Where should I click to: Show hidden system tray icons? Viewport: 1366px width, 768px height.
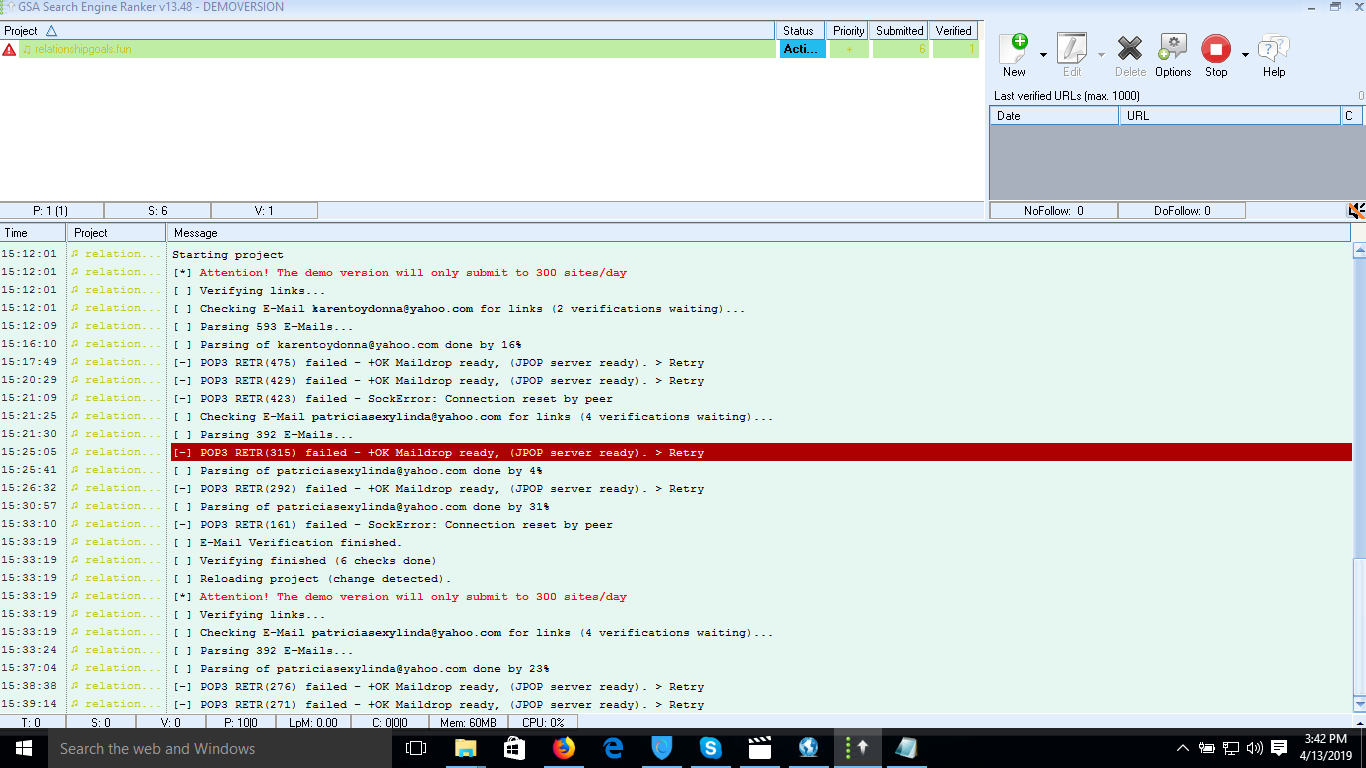click(1182, 748)
